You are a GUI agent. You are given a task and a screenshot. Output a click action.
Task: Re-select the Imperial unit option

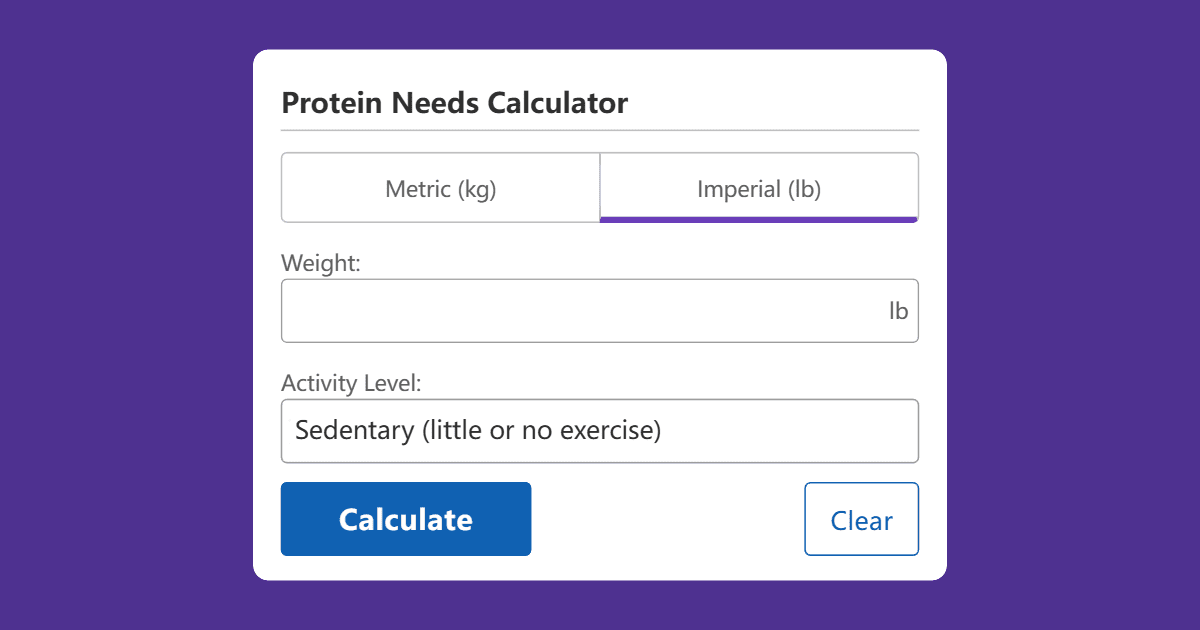coord(758,188)
